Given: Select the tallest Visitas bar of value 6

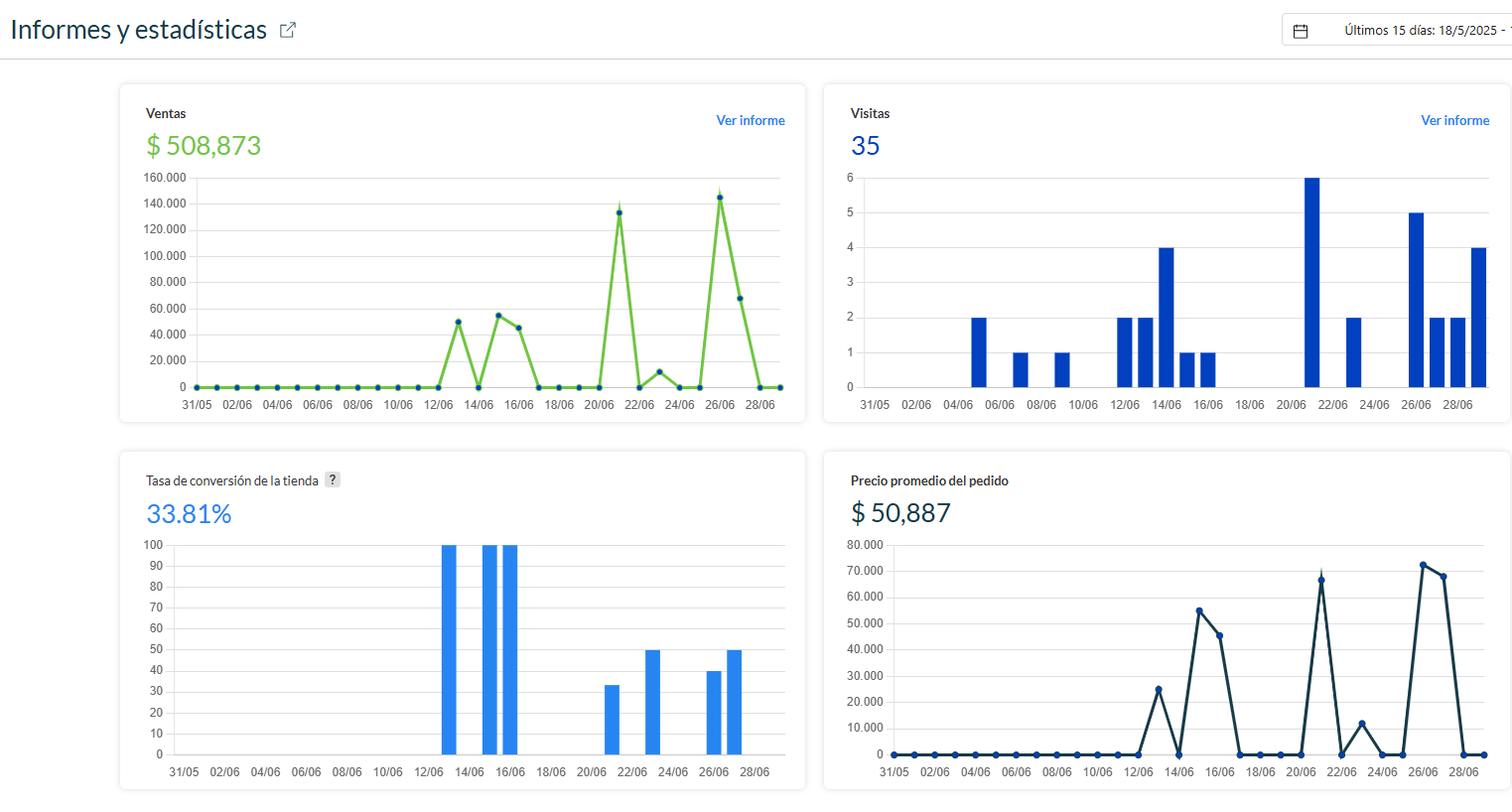Looking at the screenshot, I should coord(1312,283).
